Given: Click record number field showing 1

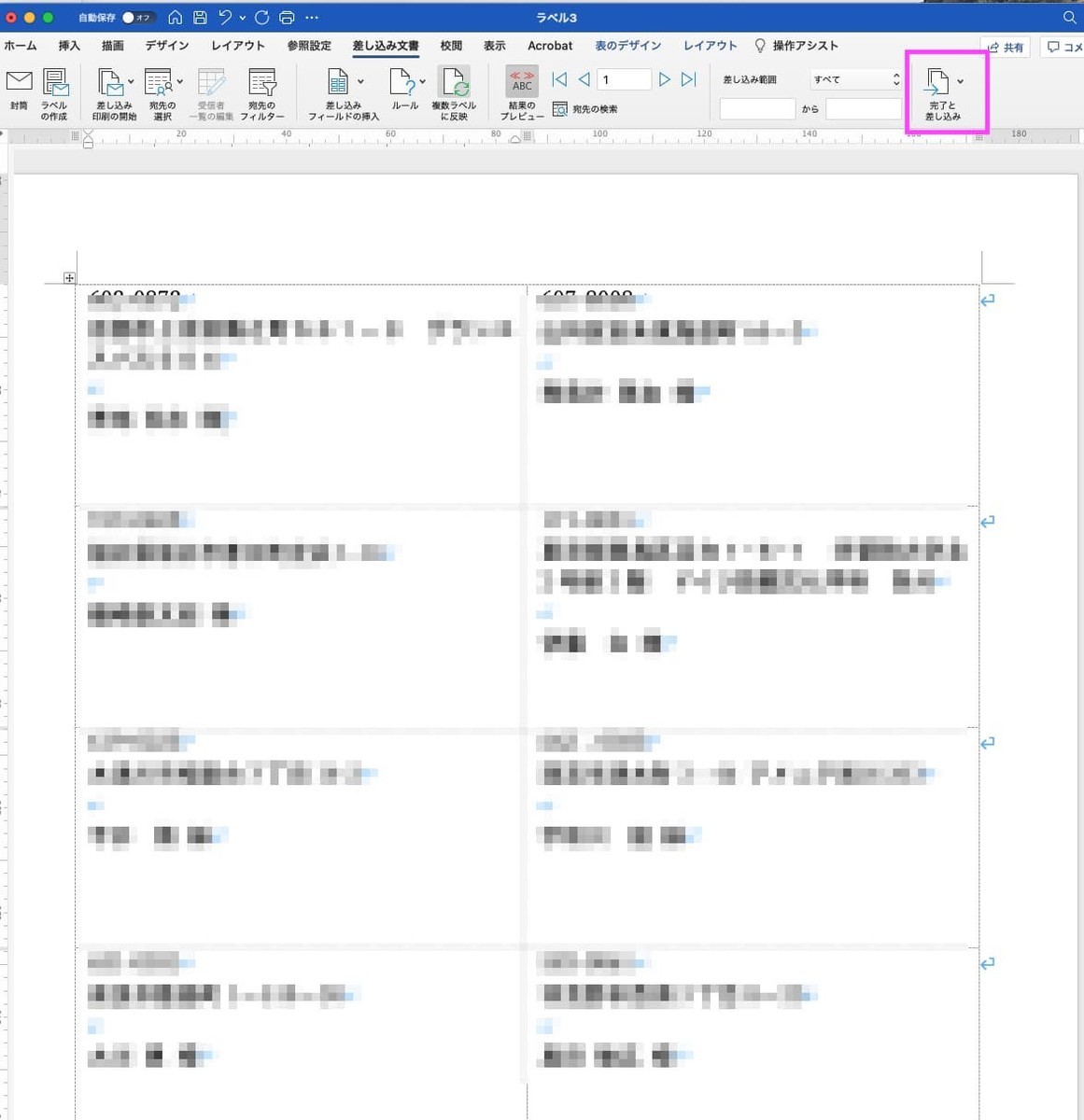Looking at the screenshot, I should coord(624,79).
